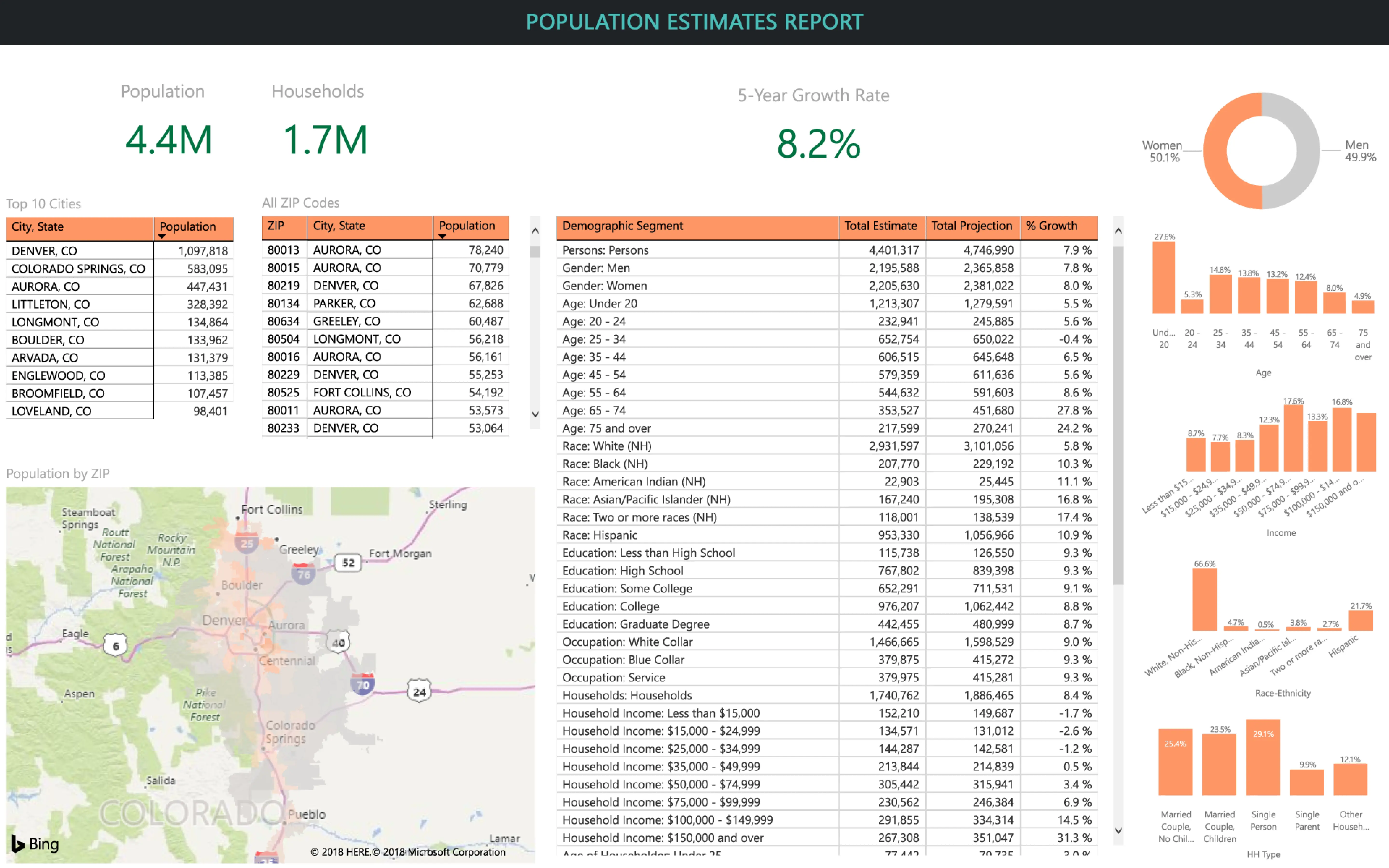Click the I-70 highway shield on the map
The height and width of the screenshot is (868, 1389).
click(363, 684)
